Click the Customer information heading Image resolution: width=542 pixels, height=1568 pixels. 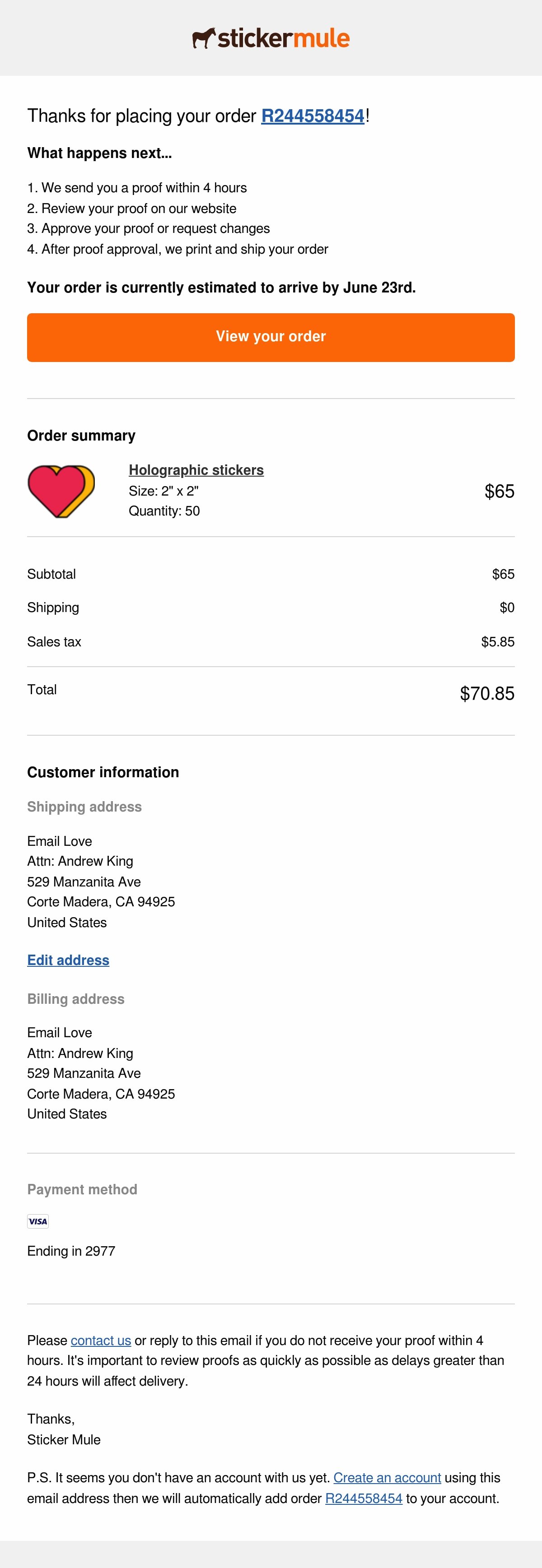point(103,772)
